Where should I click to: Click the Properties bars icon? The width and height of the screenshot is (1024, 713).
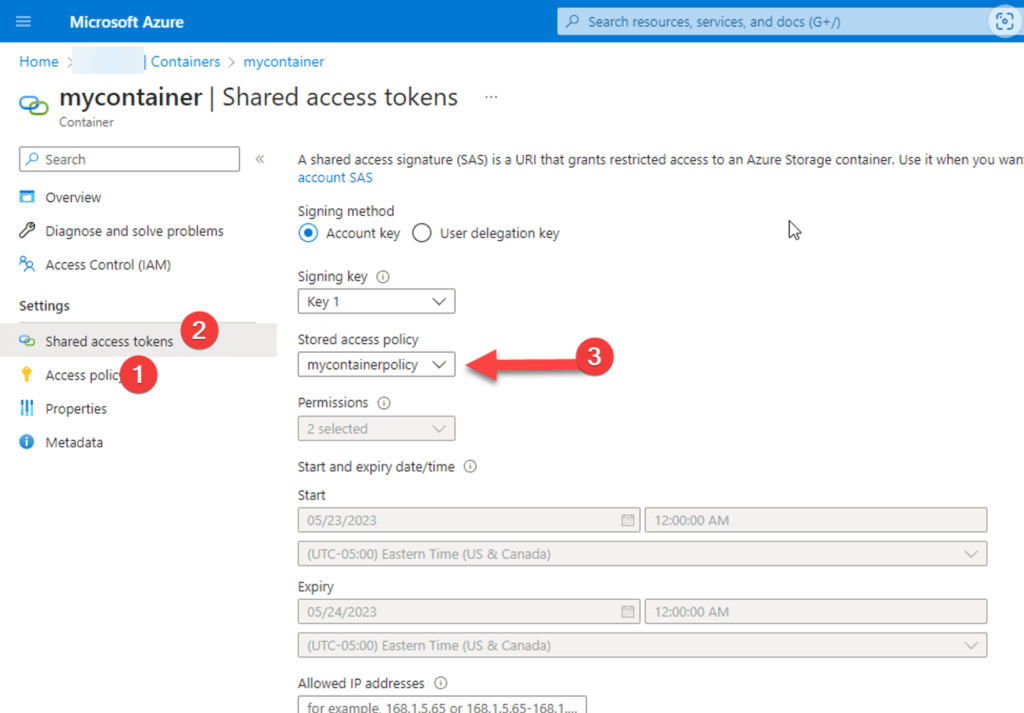27,408
